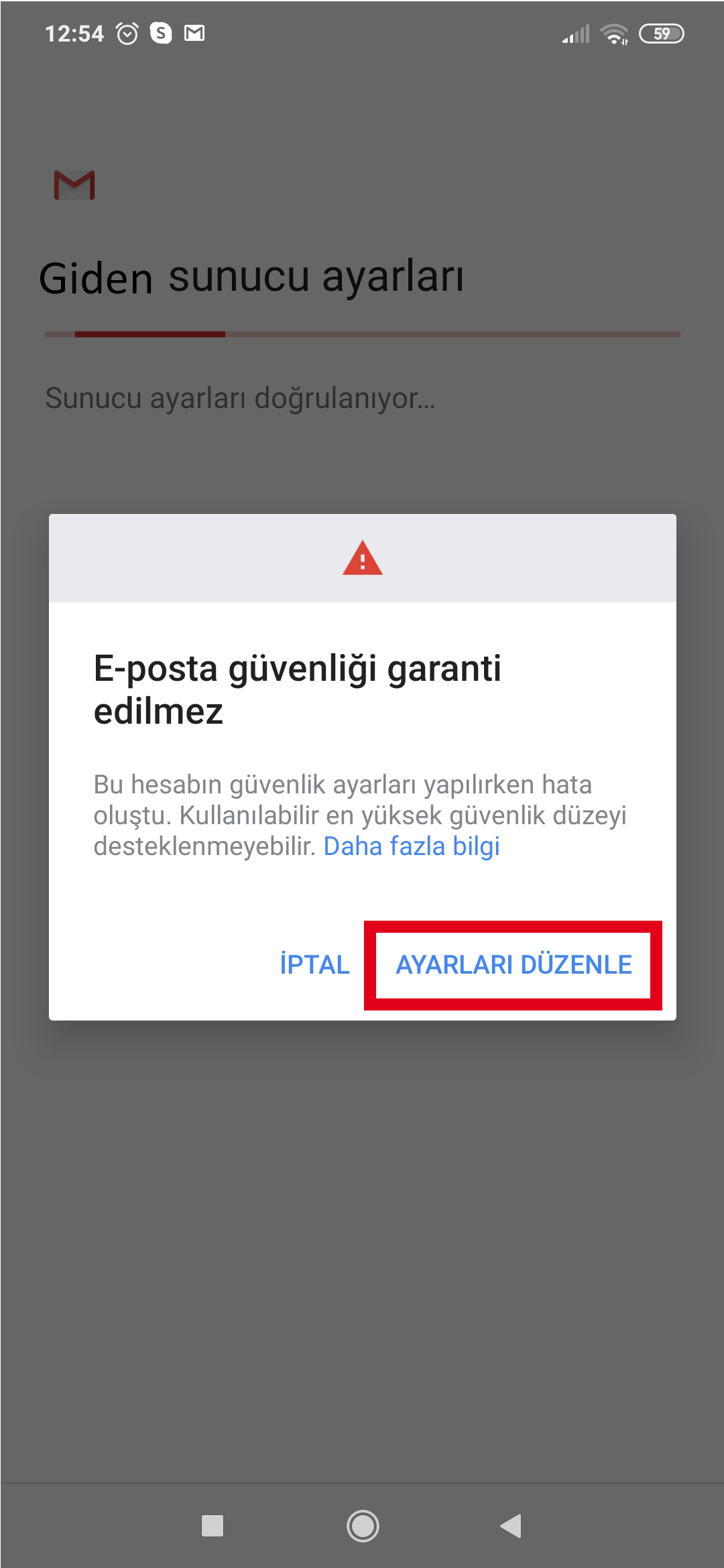The height and width of the screenshot is (1568, 724).
Task: Tap the İPTAL button
Action: [x=314, y=965]
